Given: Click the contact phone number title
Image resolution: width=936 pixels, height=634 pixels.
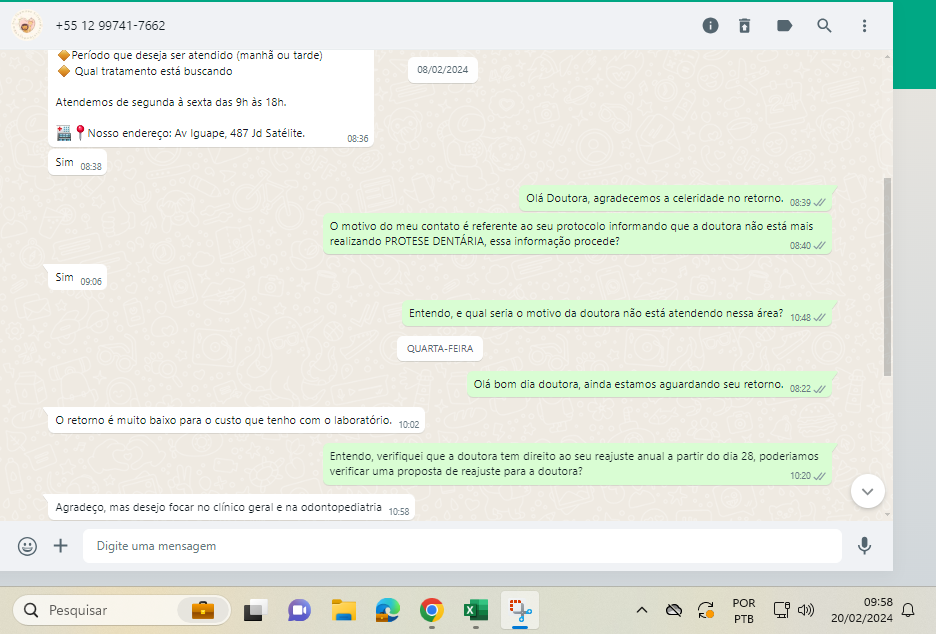Looking at the screenshot, I should pyautogui.click(x=111, y=26).
